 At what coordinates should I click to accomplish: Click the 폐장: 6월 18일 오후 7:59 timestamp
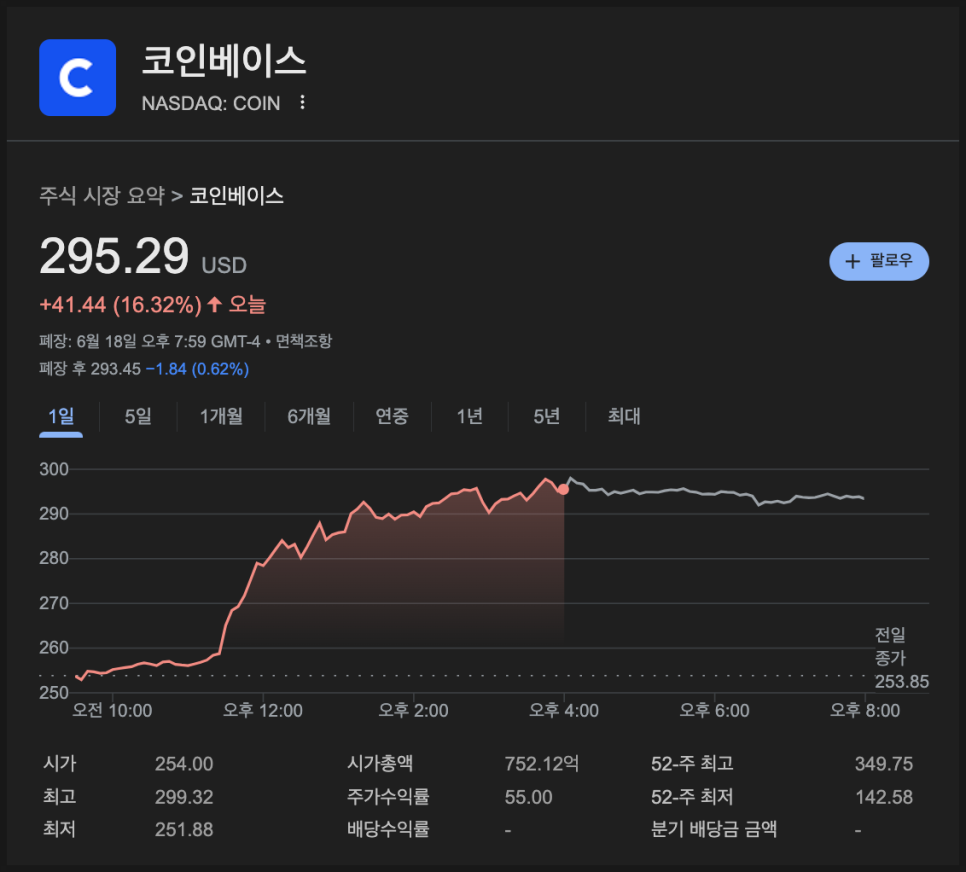[150, 341]
